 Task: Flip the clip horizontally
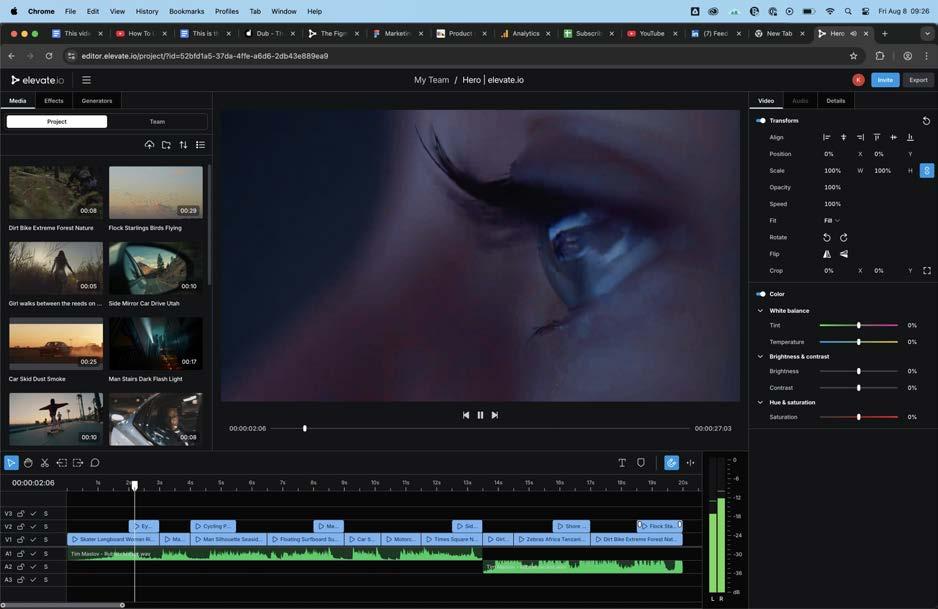tap(827, 254)
